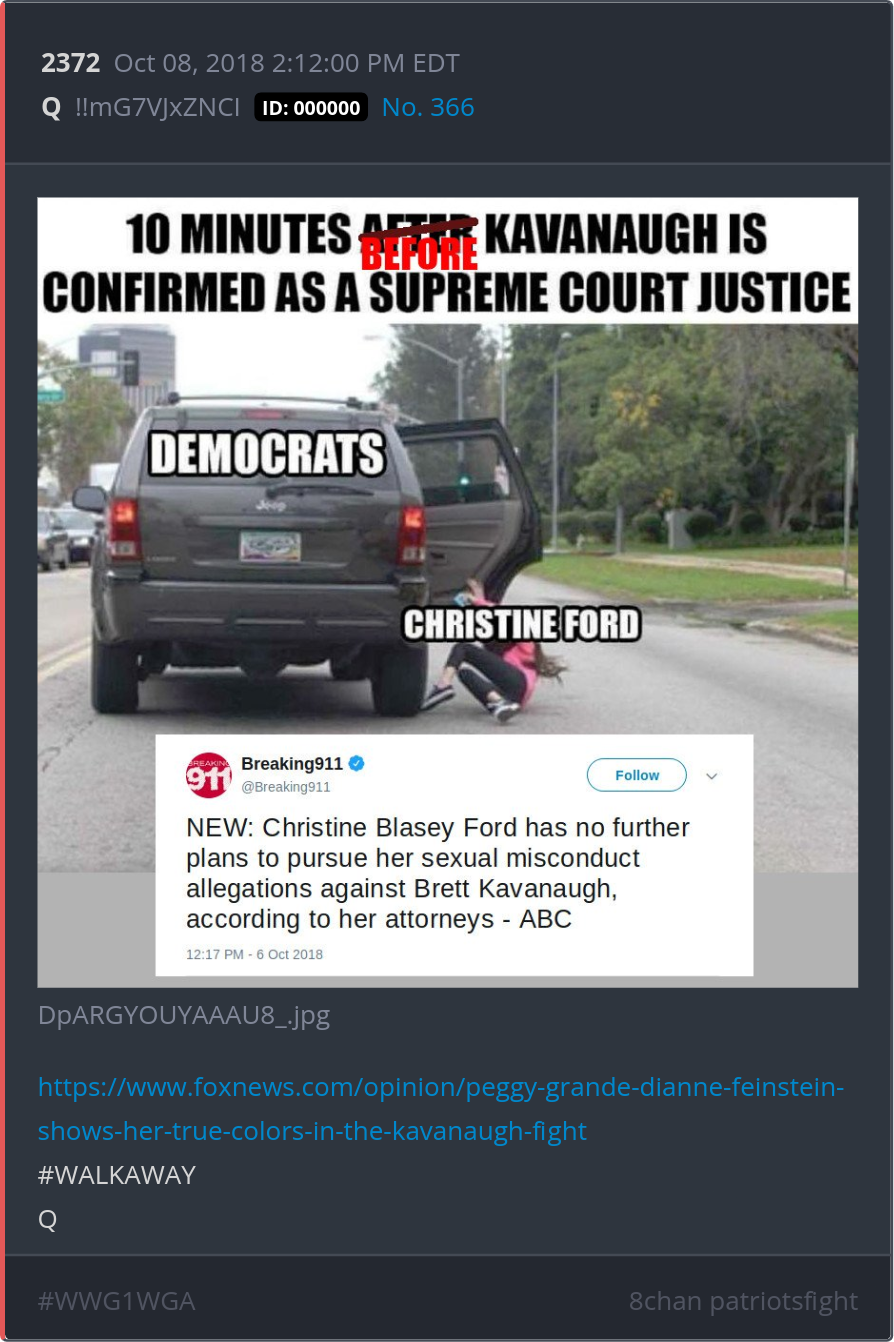
Task: Click the DEMOCRATS label on the Jeep
Action: pos(267,454)
